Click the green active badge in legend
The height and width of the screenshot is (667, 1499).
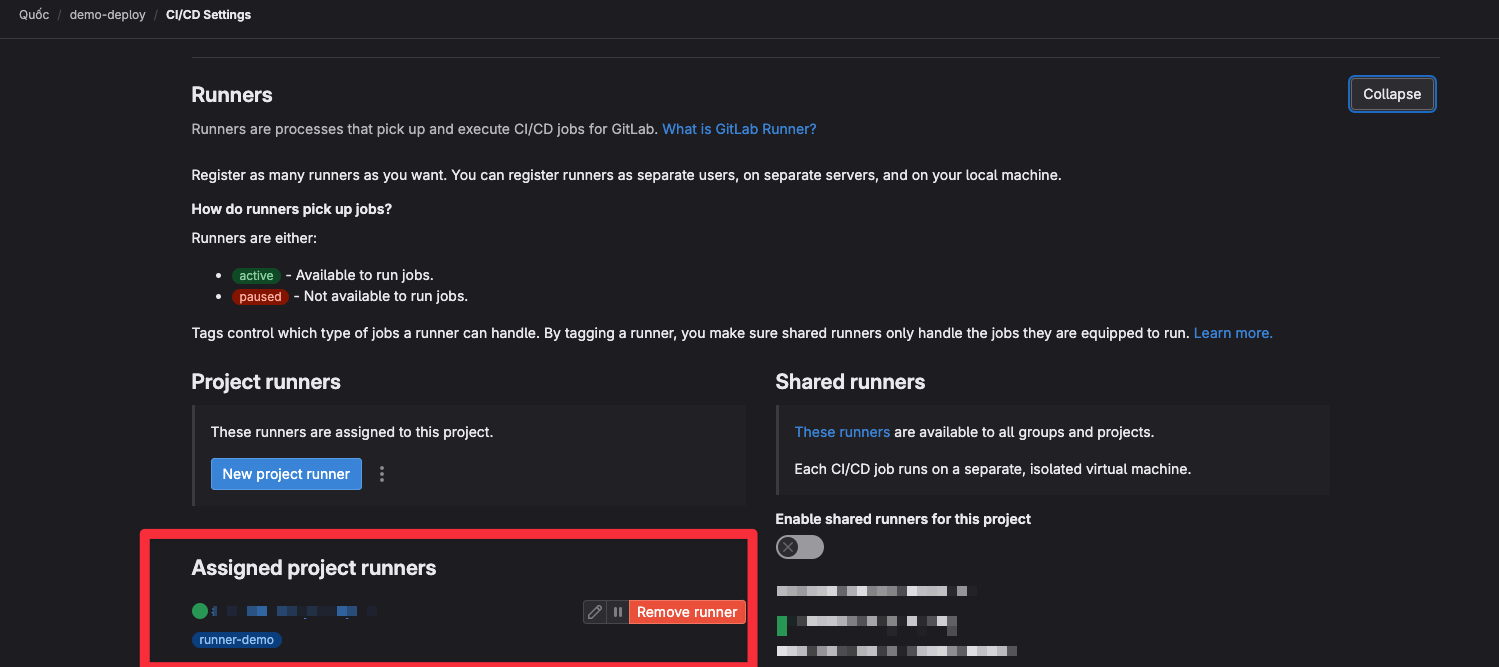coord(256,275)
